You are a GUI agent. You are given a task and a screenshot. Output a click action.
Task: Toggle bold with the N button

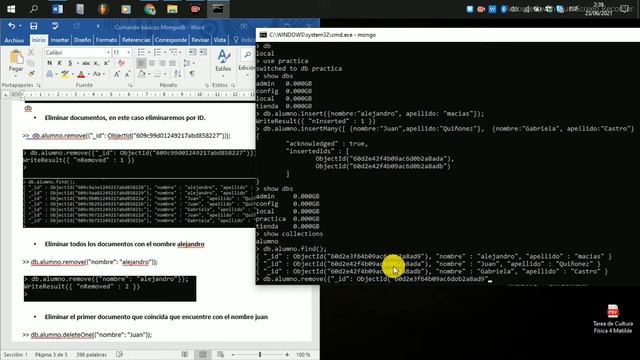point(49,63)
